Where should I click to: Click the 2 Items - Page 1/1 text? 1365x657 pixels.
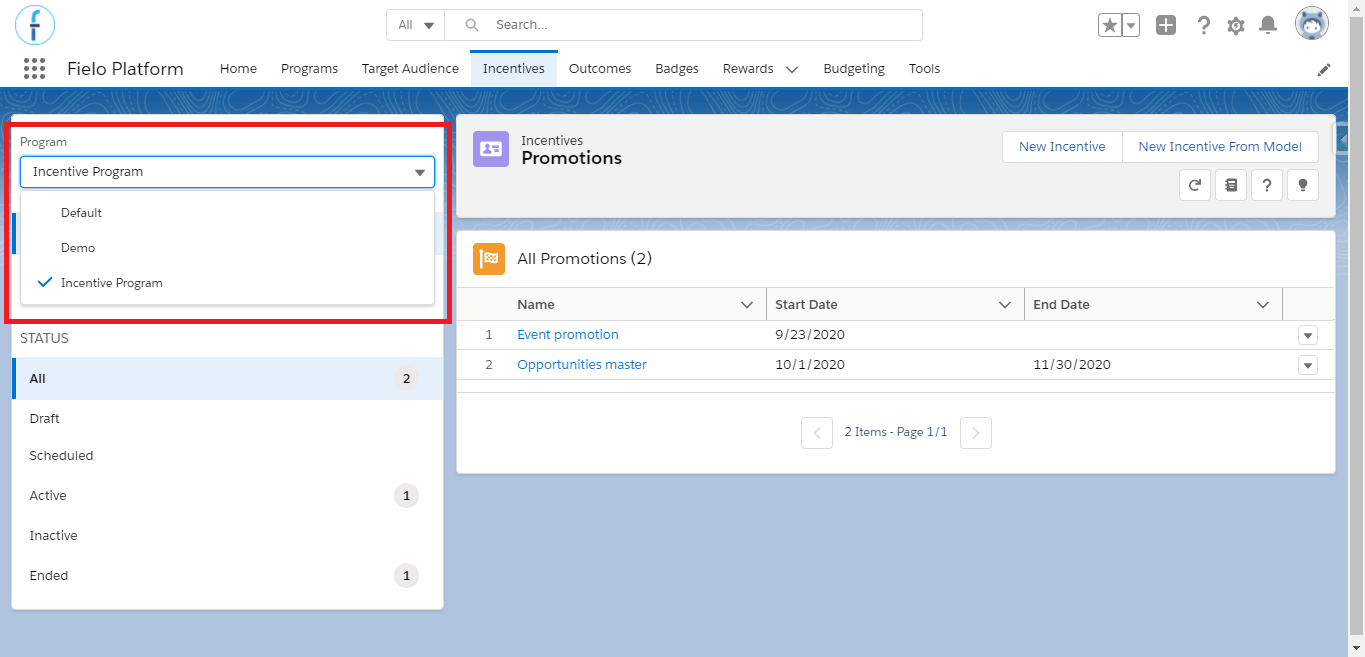coord(896,432)
